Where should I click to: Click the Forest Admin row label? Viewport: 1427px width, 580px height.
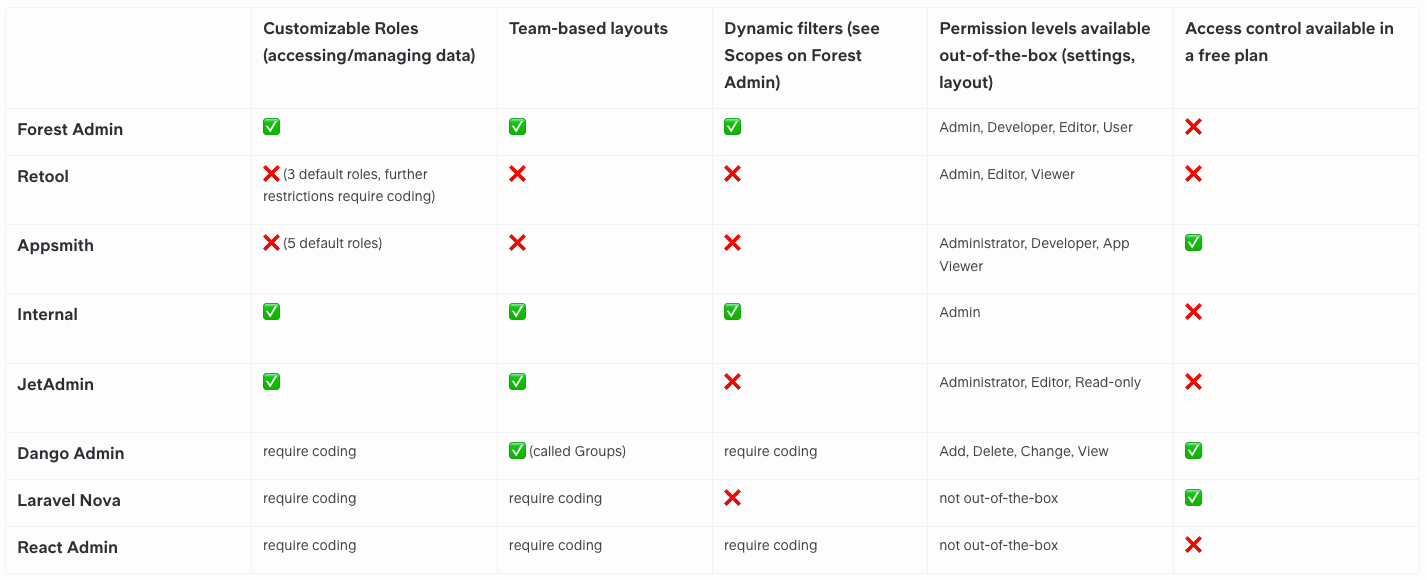(x=70, y=129)
